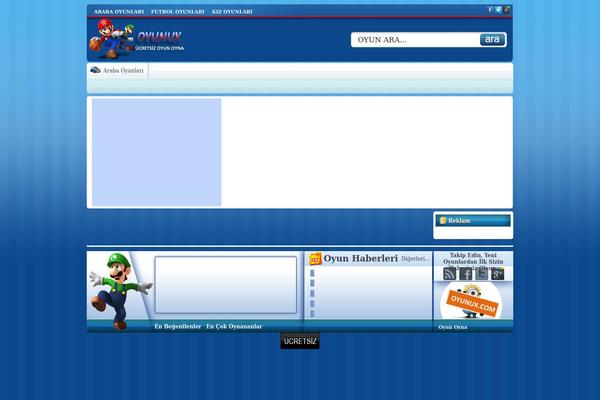The image size is (600, 400).
Task: Click the large Twitter icon in footer
Action: click(481, 274)
